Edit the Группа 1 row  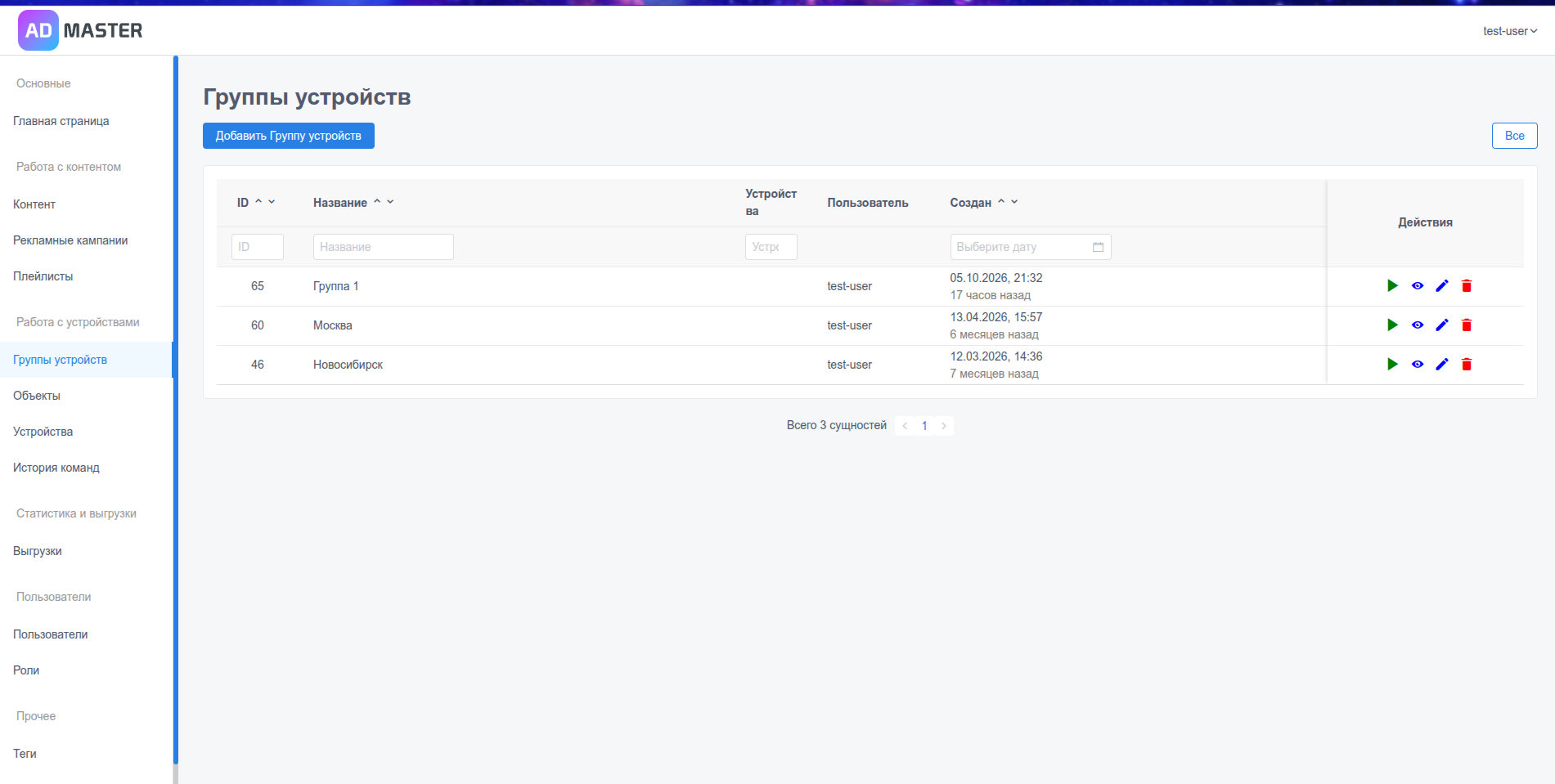tap(1442, 285)
